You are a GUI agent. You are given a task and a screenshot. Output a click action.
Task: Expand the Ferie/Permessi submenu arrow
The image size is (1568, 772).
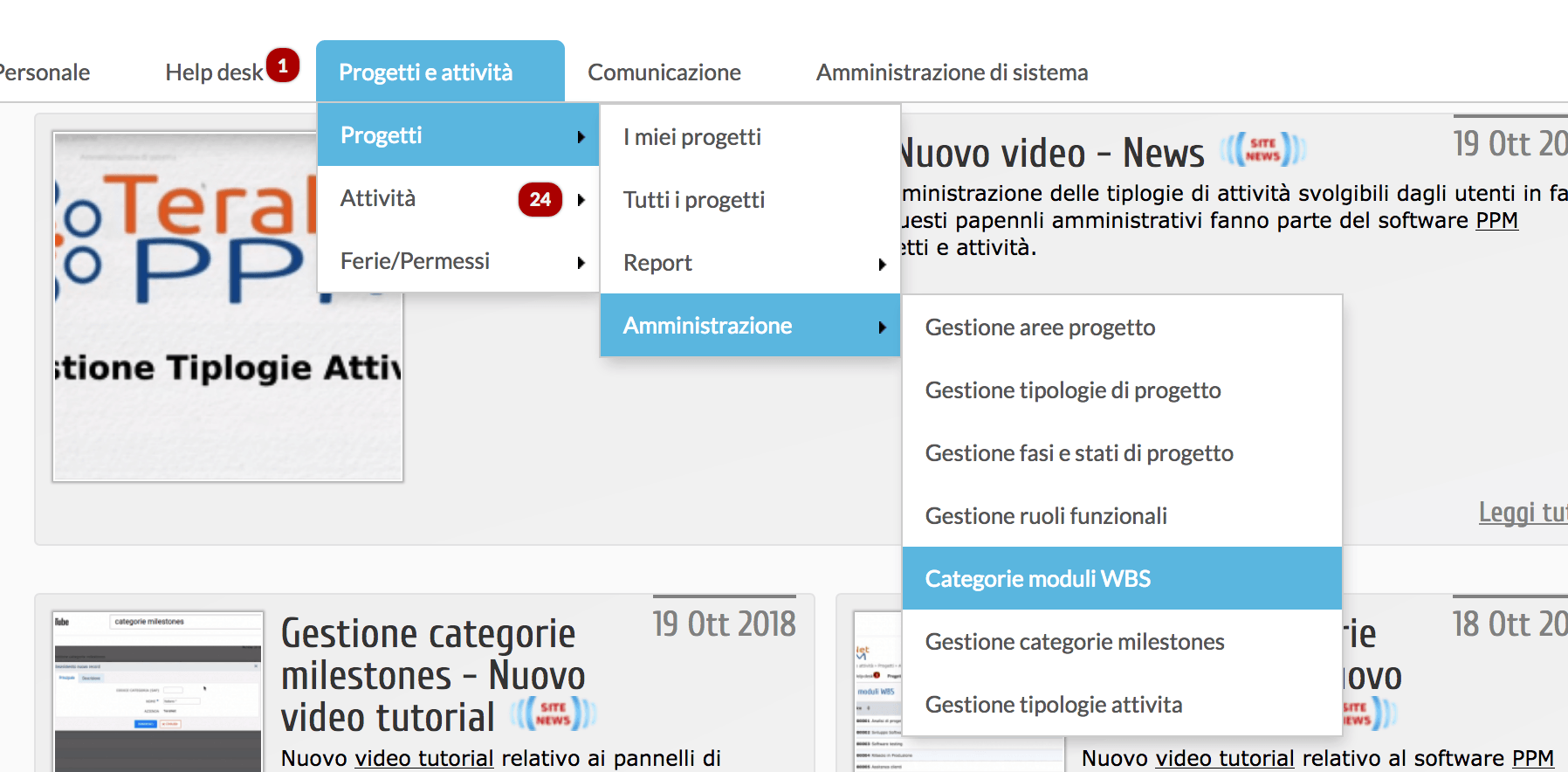581,263
